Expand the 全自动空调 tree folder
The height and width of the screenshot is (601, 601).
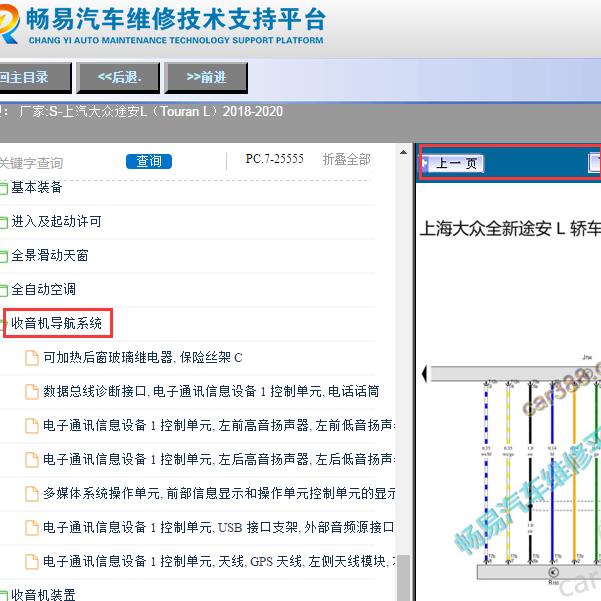tap(43, 289)
